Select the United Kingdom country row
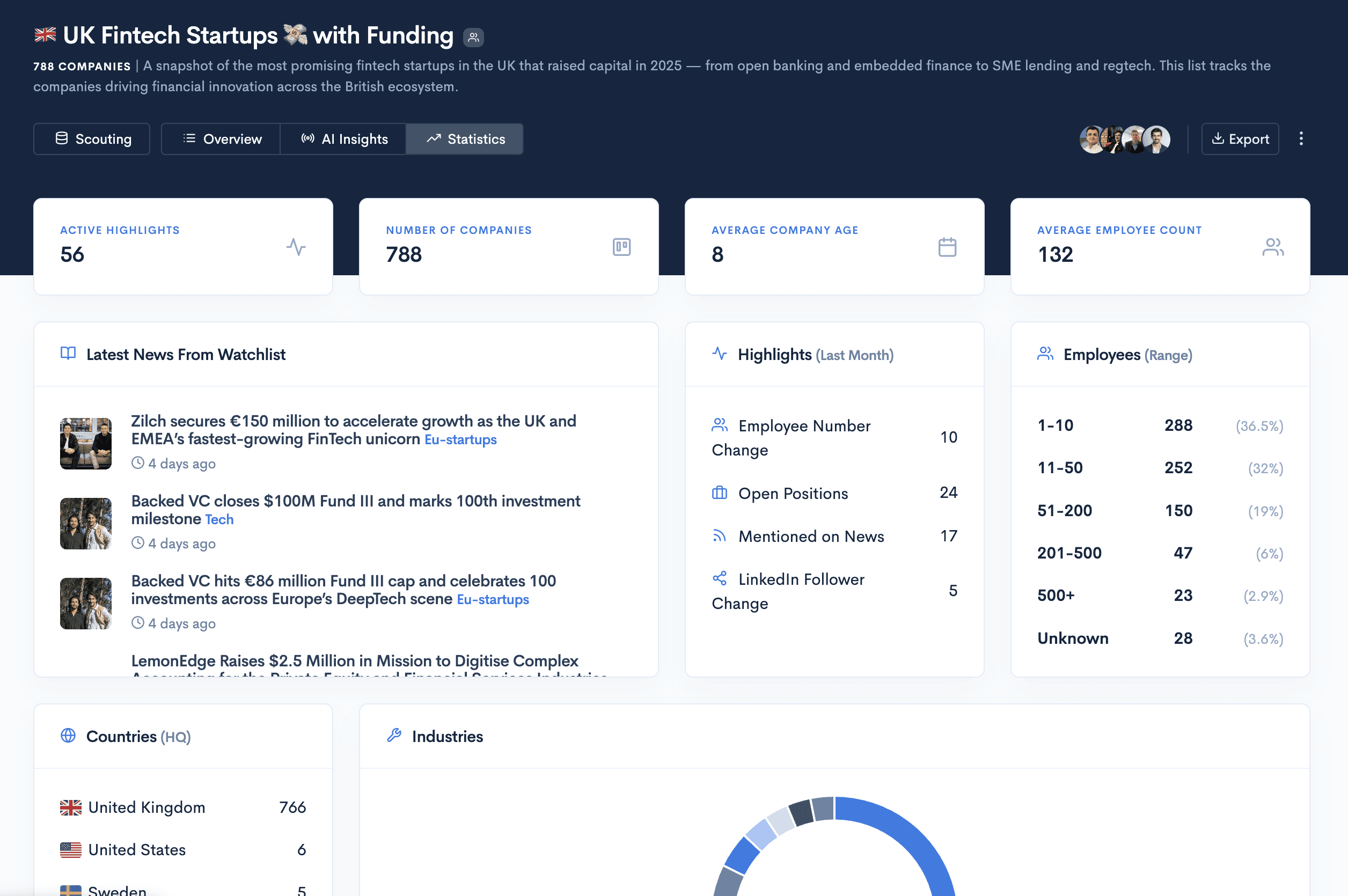This screenshot has width=1348, height=896. point(183,807)
